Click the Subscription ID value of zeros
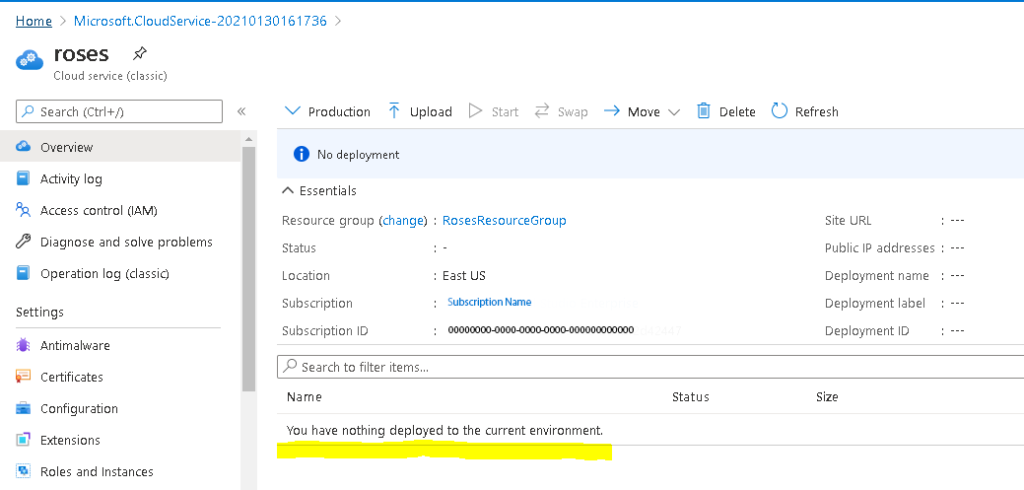 (x=541, y=330)
